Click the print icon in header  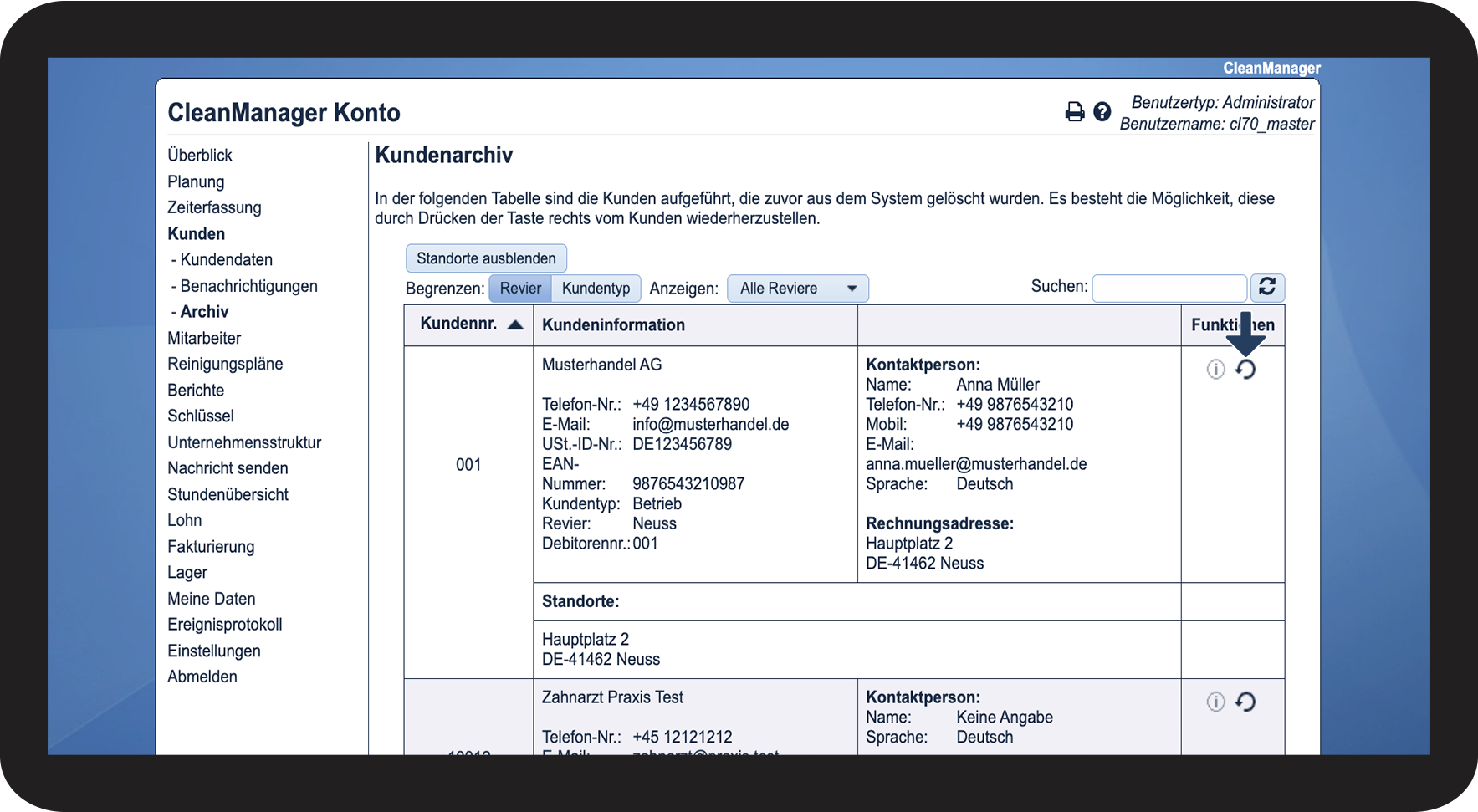tap(1074, 112)
